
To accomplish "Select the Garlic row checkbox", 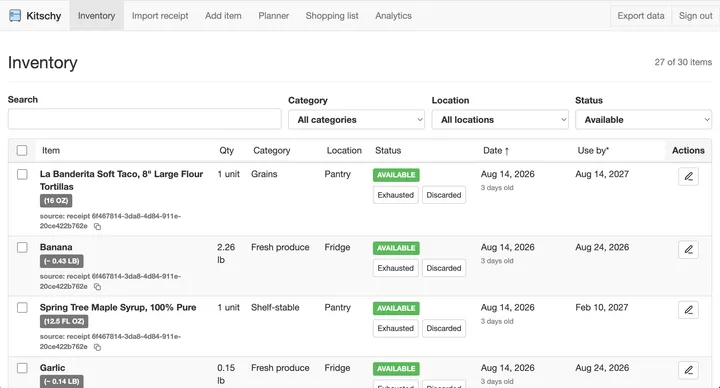I will (x=22, y=368).
